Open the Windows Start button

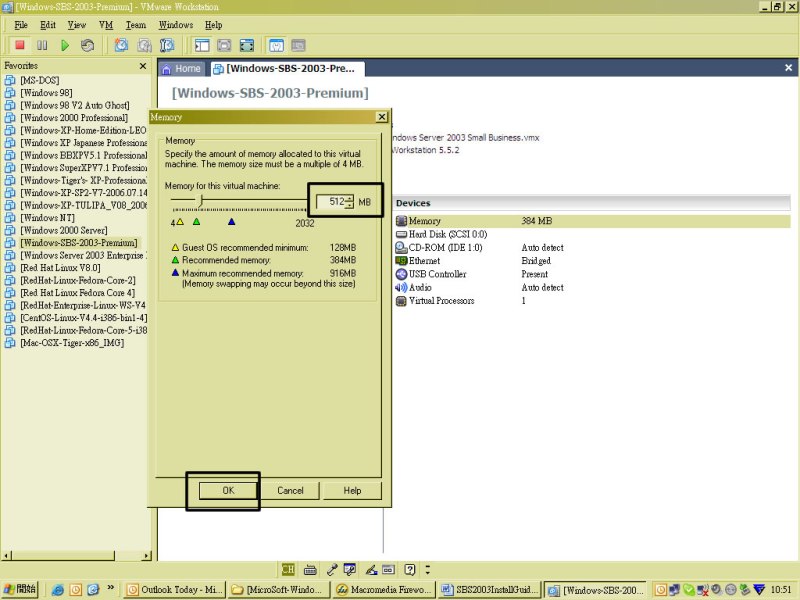[19, 590]
